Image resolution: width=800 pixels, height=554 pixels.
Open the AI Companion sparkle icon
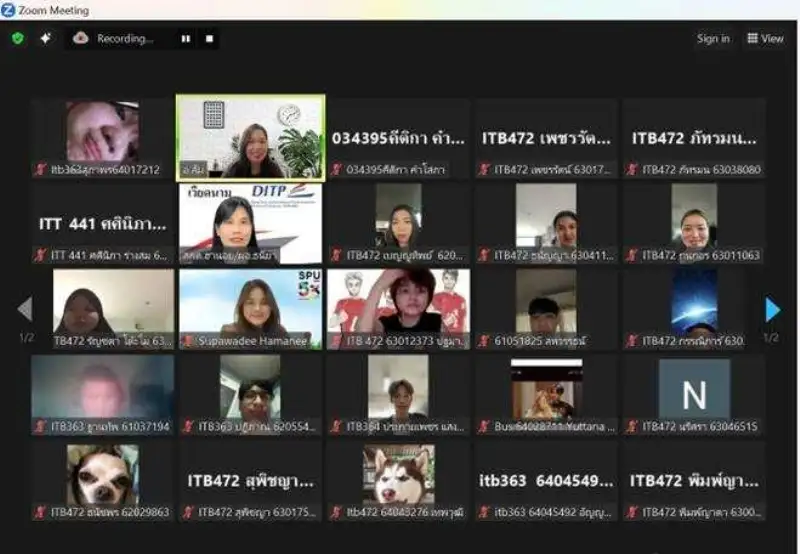point(46,38)
